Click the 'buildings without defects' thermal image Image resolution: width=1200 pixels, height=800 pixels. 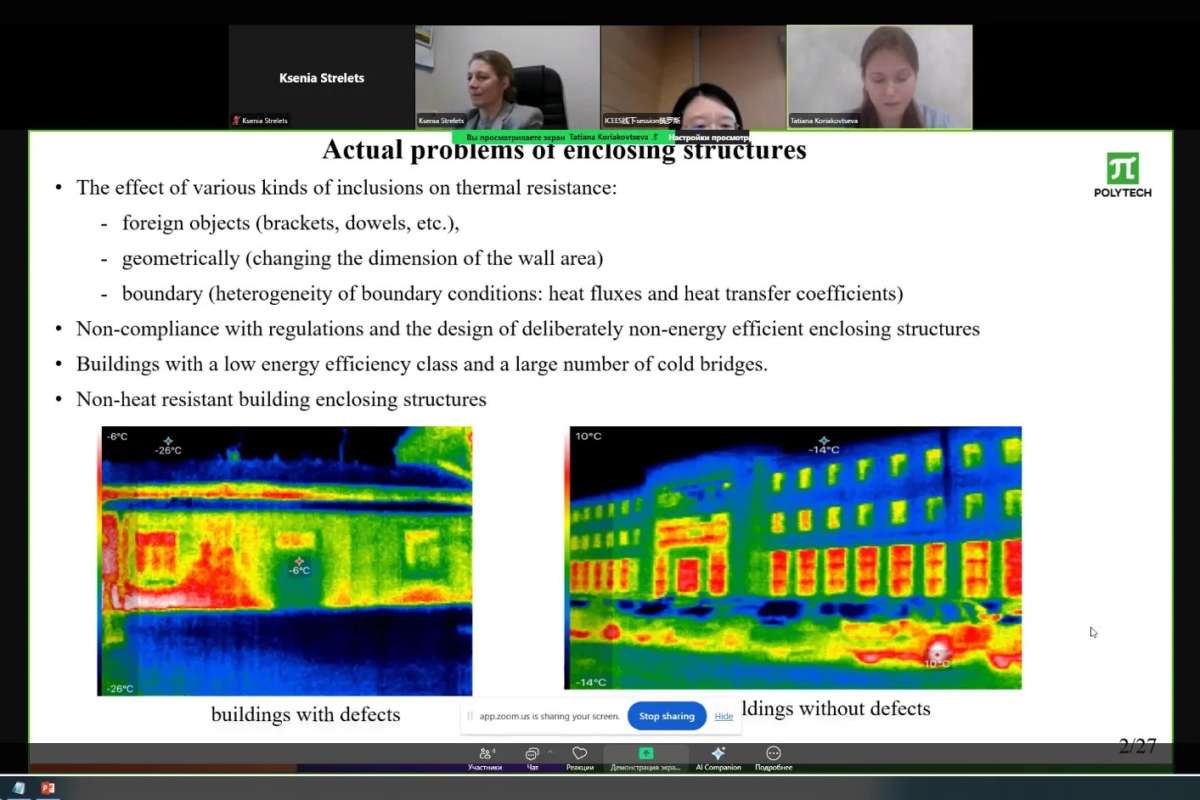795,557
